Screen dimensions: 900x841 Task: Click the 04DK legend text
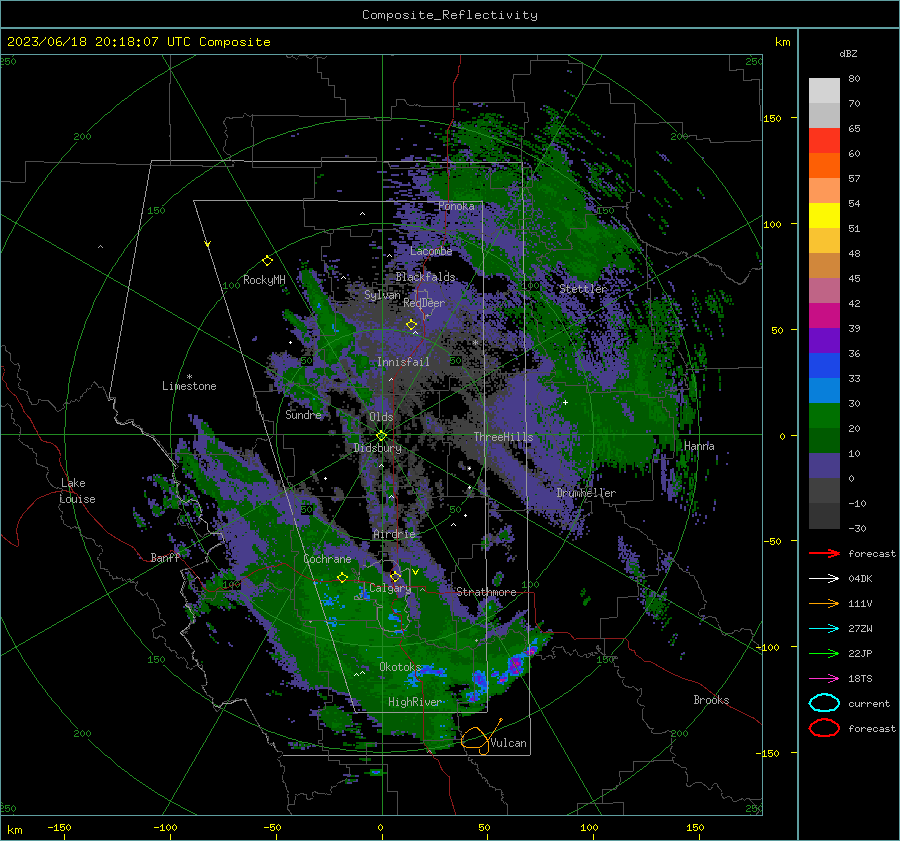pos(860,579)
